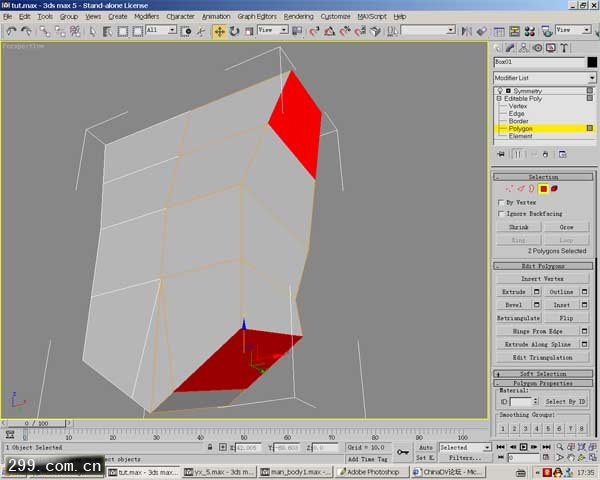Toggle the Symmetry modifier lightbulb
Screen dimensions: 600x480
coord(500,91)
